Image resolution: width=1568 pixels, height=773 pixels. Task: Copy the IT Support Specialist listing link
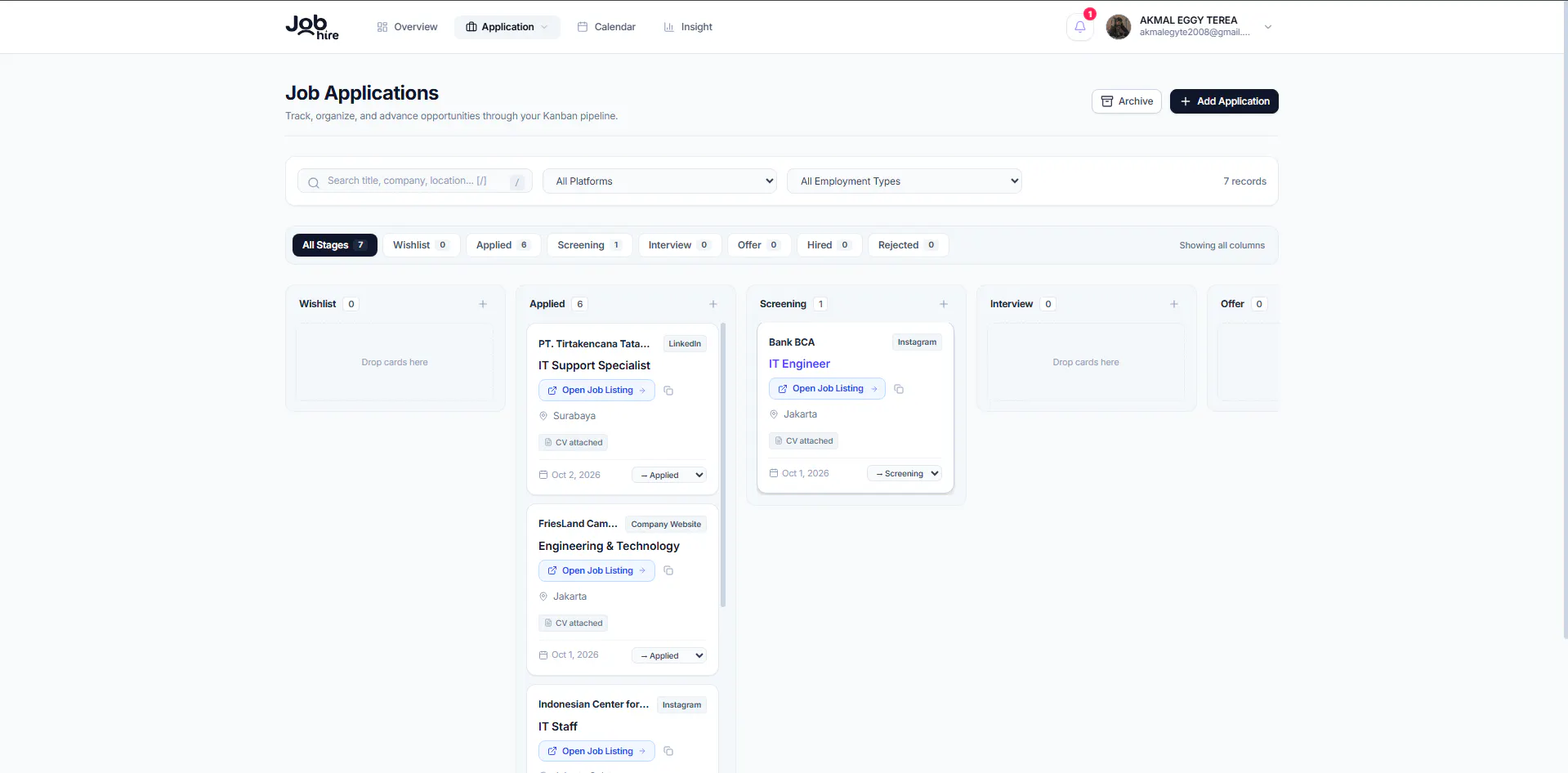668,391
